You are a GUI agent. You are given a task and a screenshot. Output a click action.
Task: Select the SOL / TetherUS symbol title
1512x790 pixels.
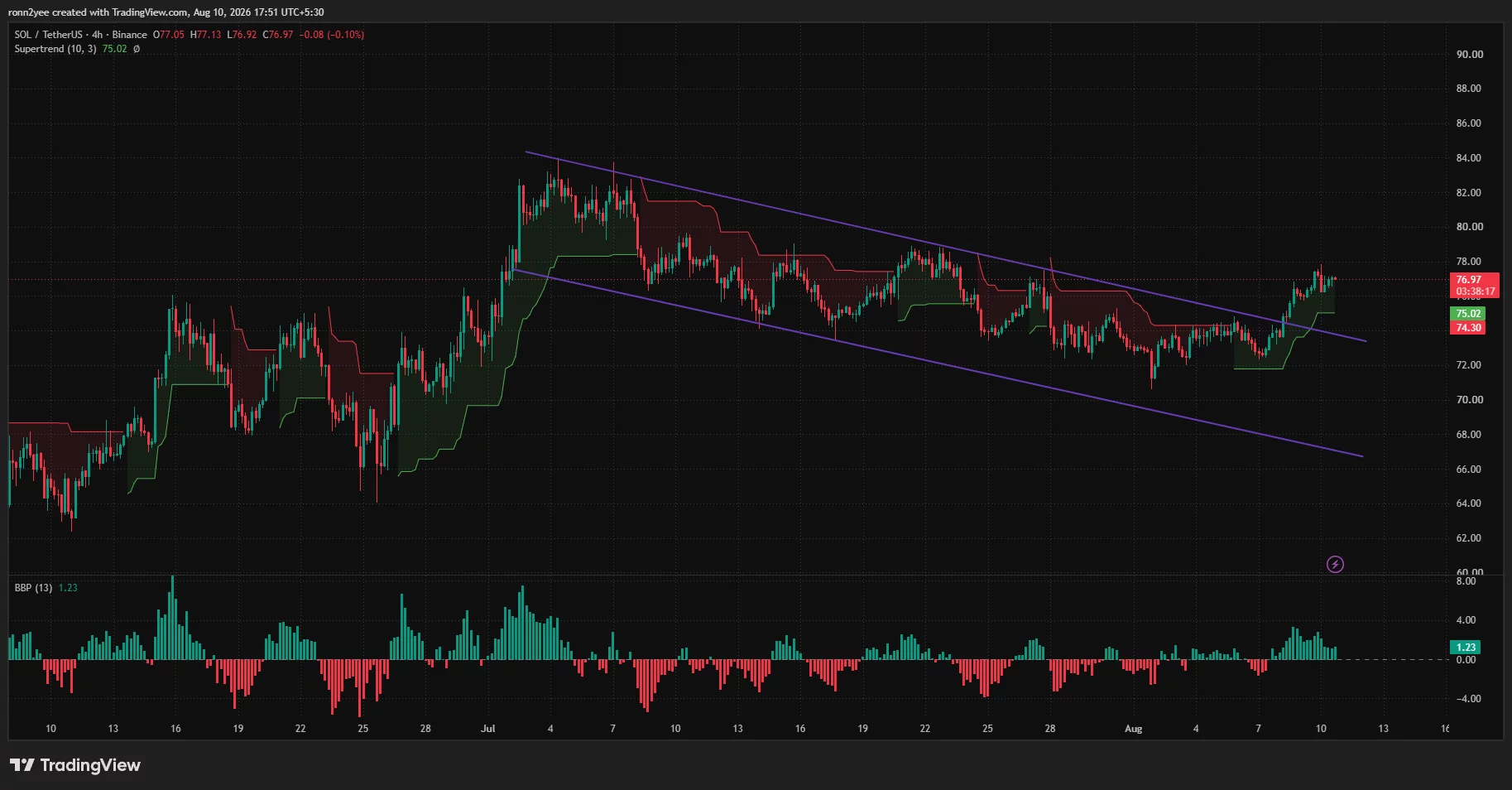(48, 35)
